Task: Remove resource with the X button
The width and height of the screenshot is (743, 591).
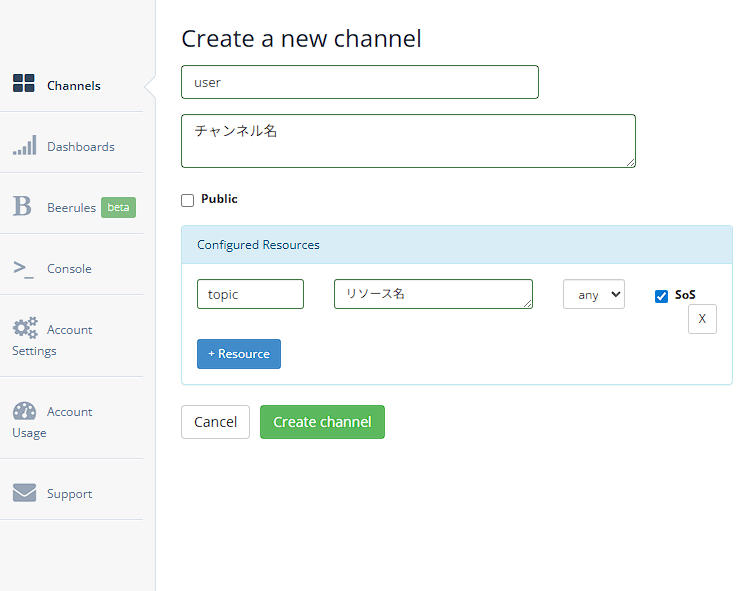Action: tap(702, 319)
